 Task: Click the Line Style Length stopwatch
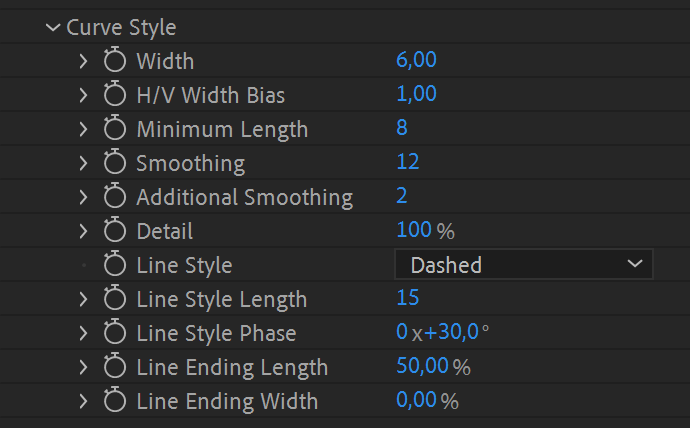click(x=115, y=299)
